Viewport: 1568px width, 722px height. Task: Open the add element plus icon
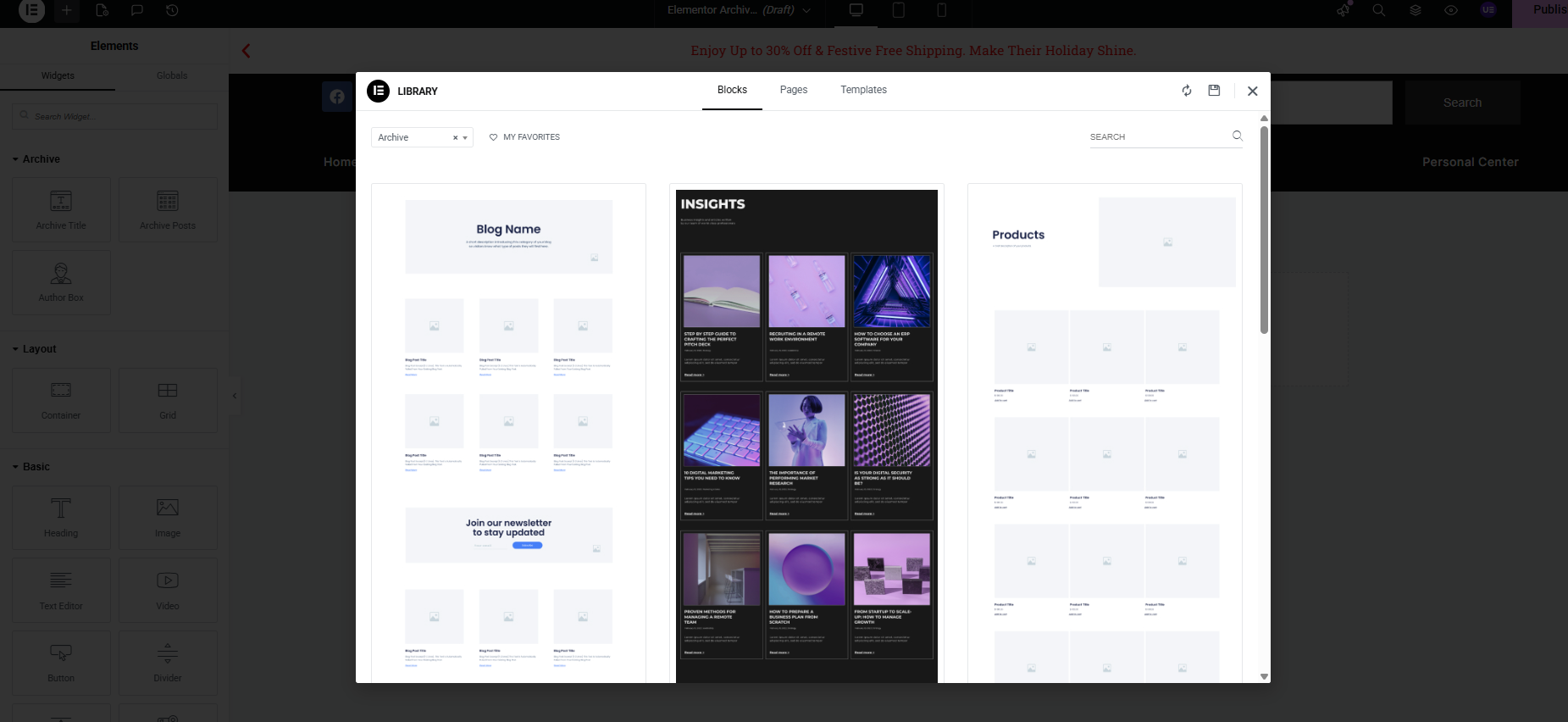coord(66,10)
